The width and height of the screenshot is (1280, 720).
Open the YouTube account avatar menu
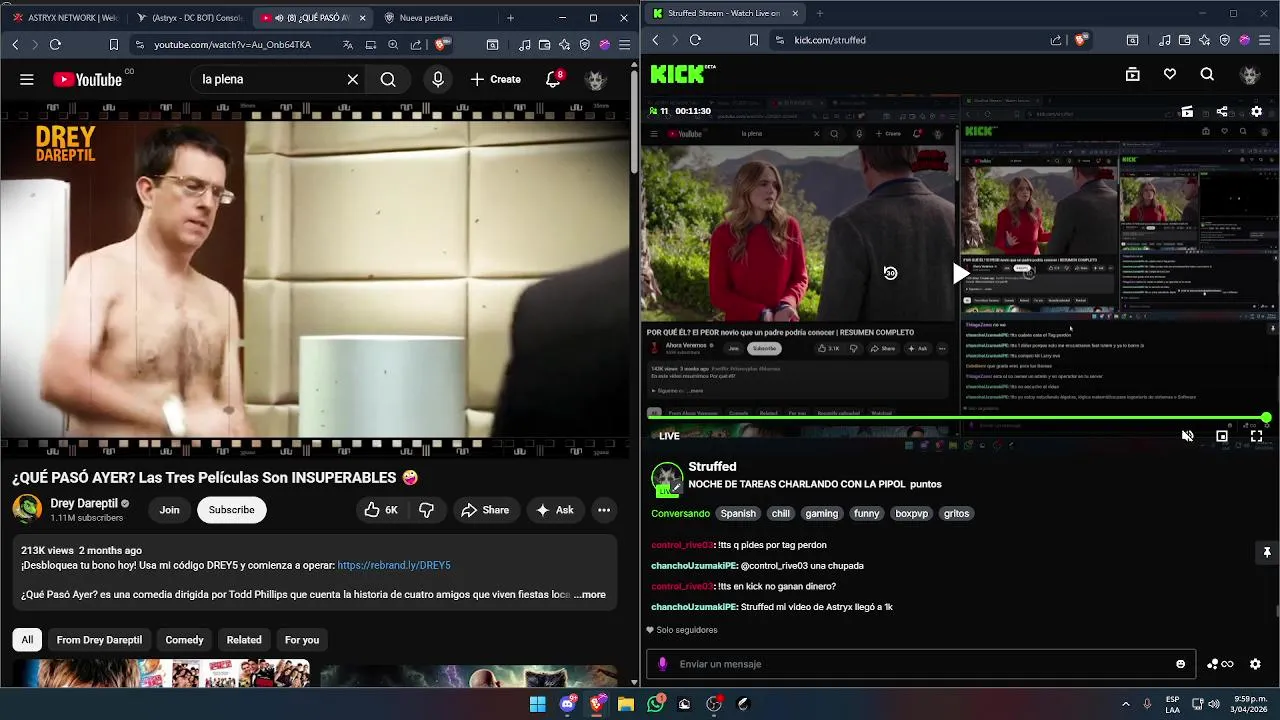pyautogui.click(x=596, y=79)
